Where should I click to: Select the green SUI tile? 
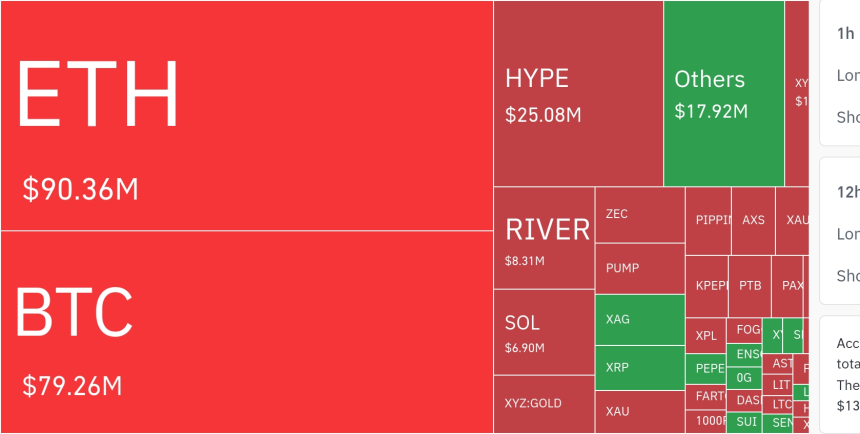coord(747,423)
